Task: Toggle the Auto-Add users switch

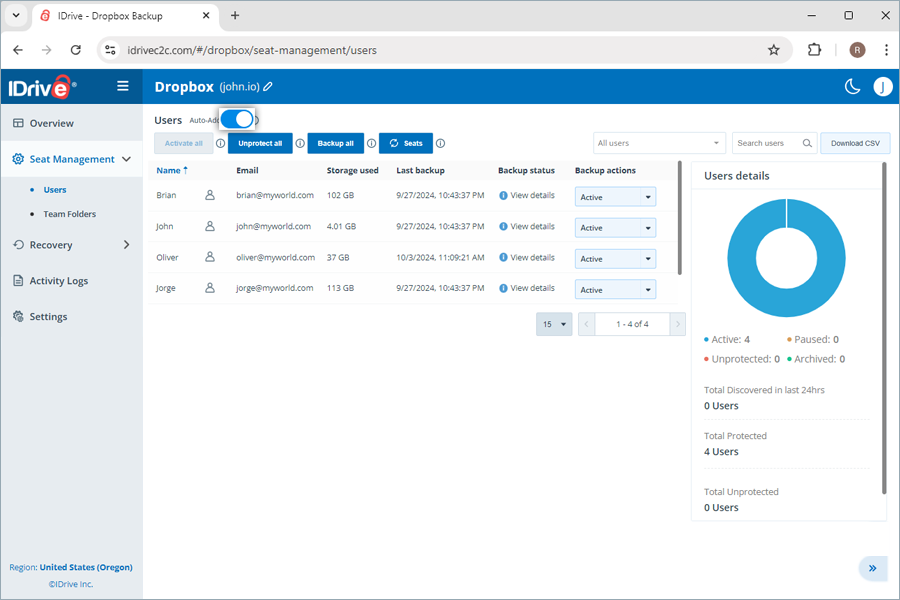Action: (237, 119)
